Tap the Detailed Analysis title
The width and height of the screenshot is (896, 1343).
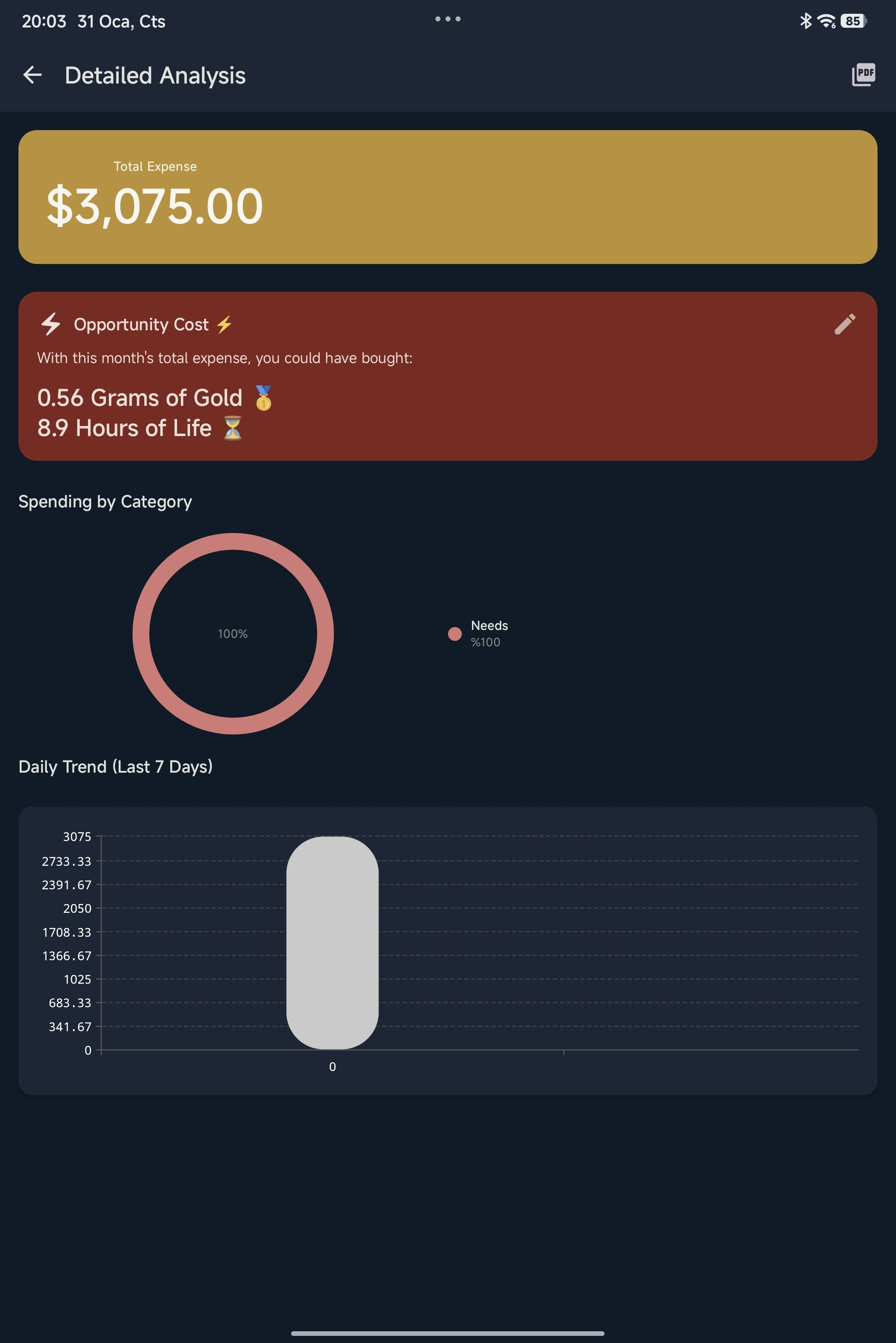pyautogui.click(x=155, y=75)
